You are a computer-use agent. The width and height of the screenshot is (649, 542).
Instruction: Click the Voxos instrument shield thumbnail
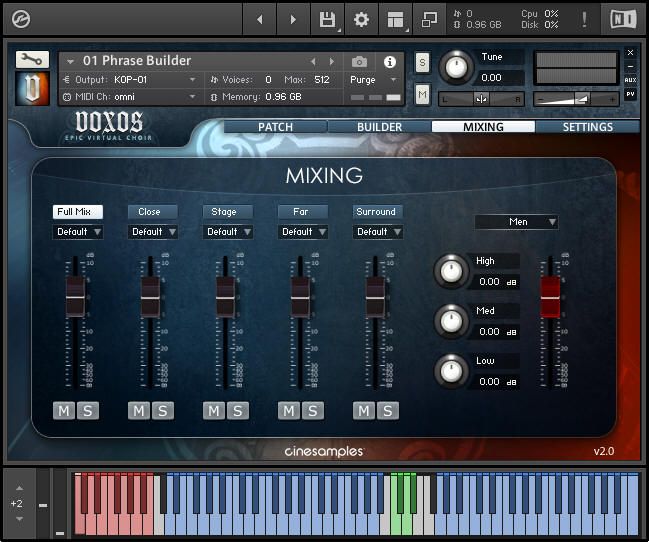[32, 88]
